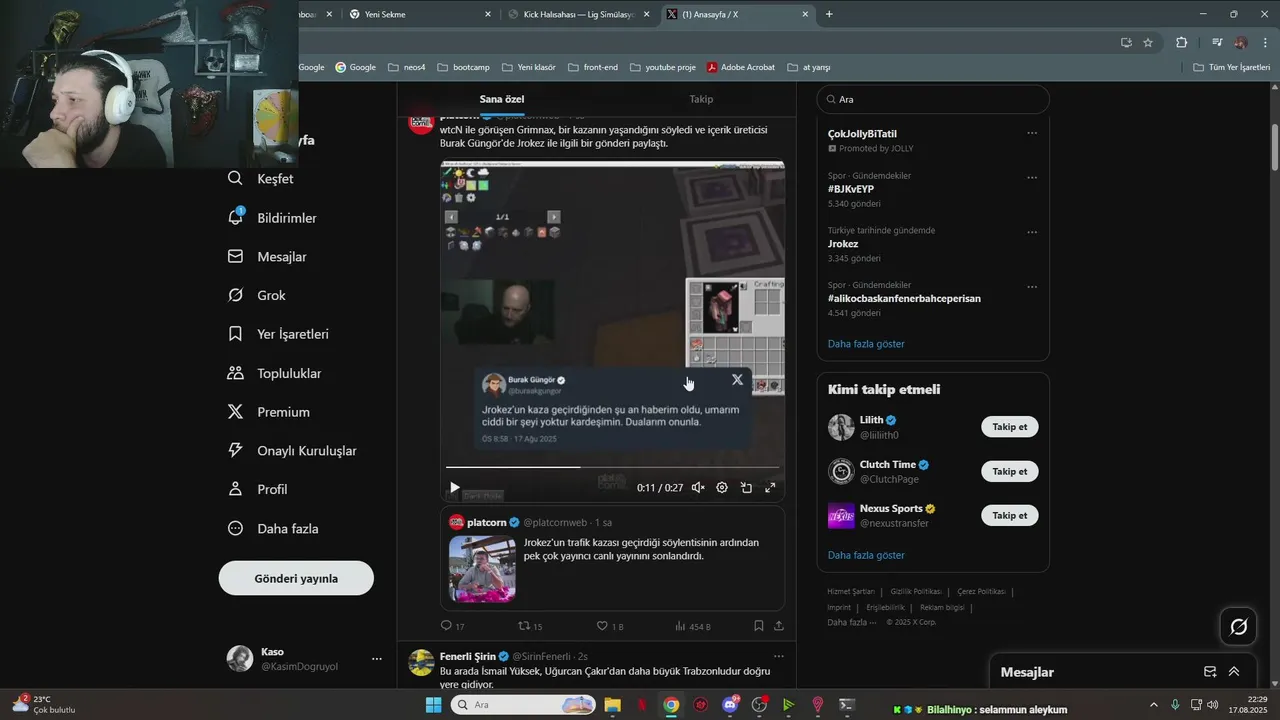Switch to Kick Halısahası browser tab
The height and width of the screenshot is (720, 1280).
(579, 14)
